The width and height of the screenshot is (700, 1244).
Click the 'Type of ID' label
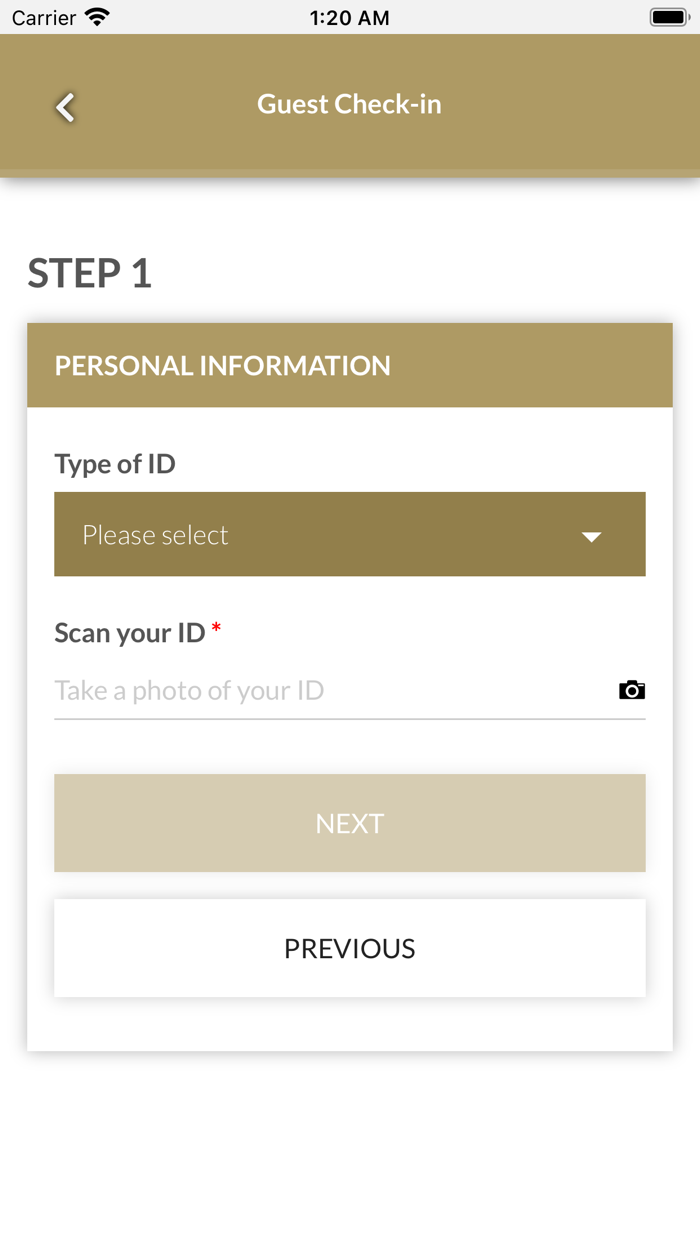[115, 464]
